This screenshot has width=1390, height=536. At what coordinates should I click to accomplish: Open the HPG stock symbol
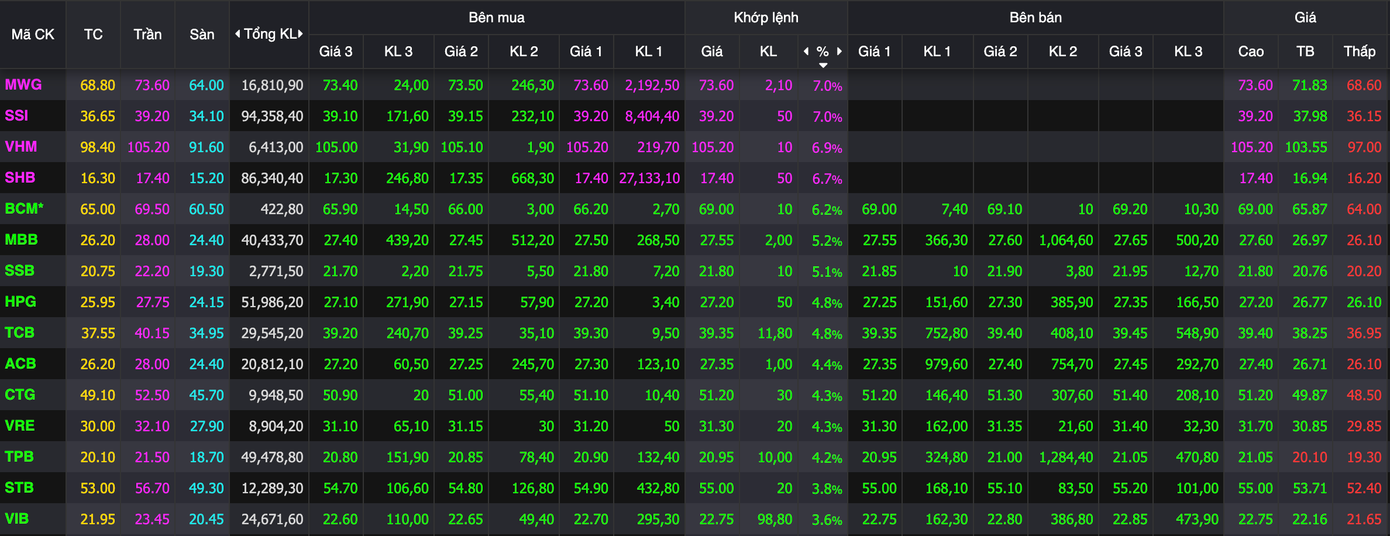(20, 302)
